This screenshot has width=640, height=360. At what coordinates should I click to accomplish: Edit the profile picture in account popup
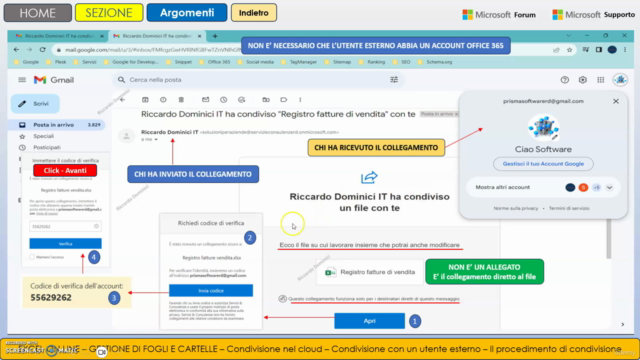[554, 137]
